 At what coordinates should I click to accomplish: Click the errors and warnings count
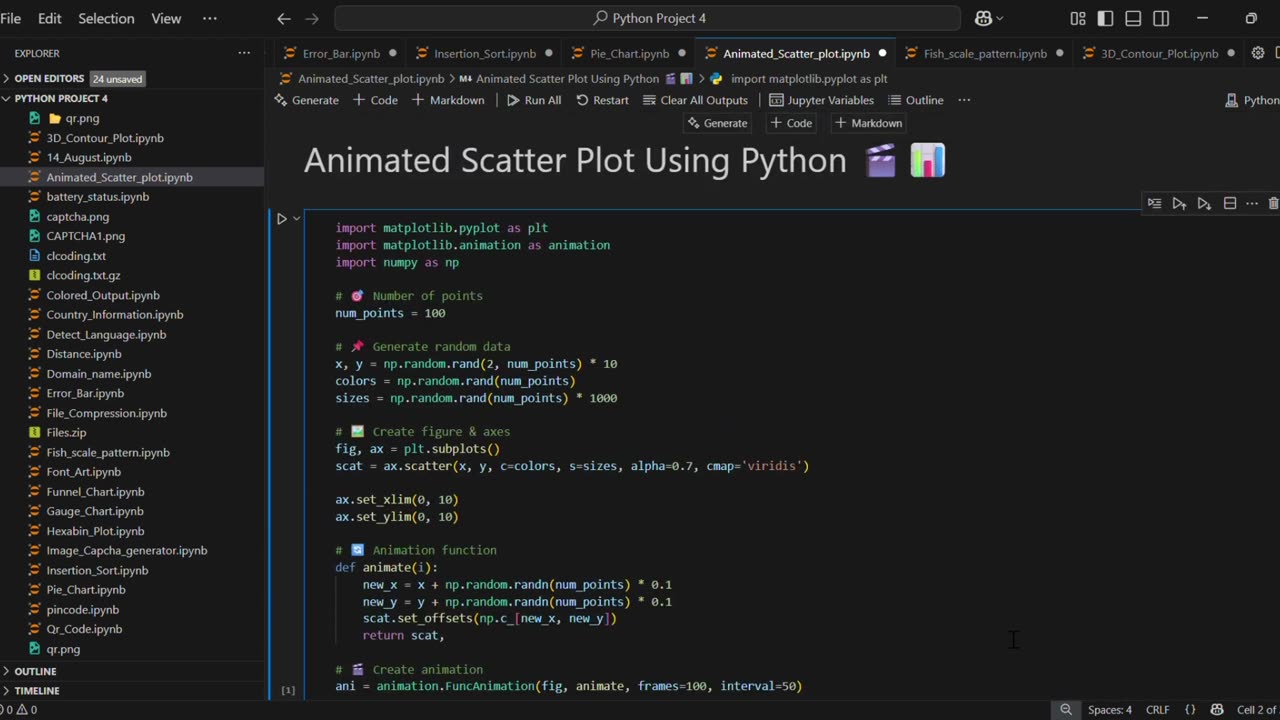tap(18, 710)
